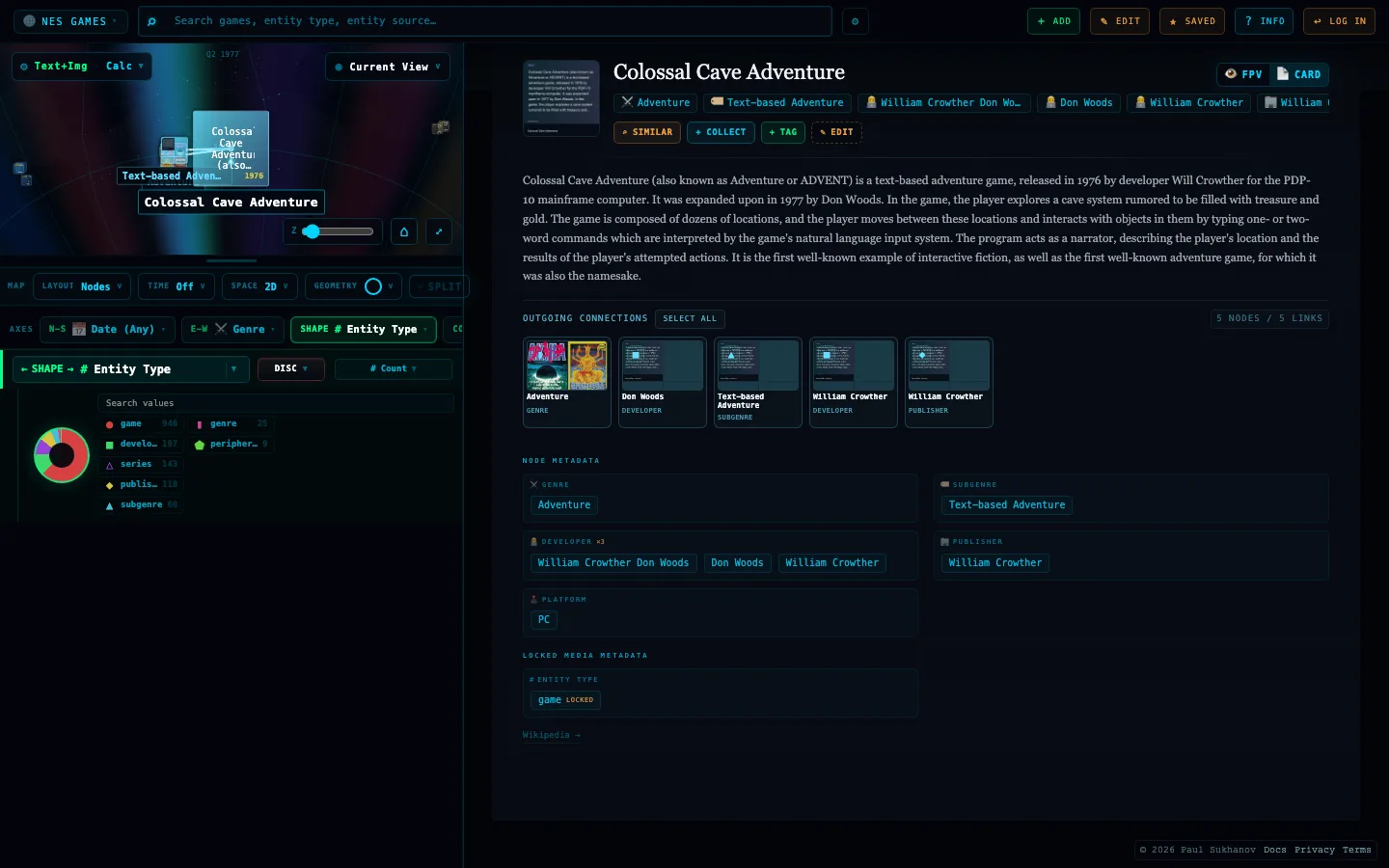Click the calendar icon in the N-S axis selector
The height and width of the screenshot is (868, 1389).
pos(79,329)
